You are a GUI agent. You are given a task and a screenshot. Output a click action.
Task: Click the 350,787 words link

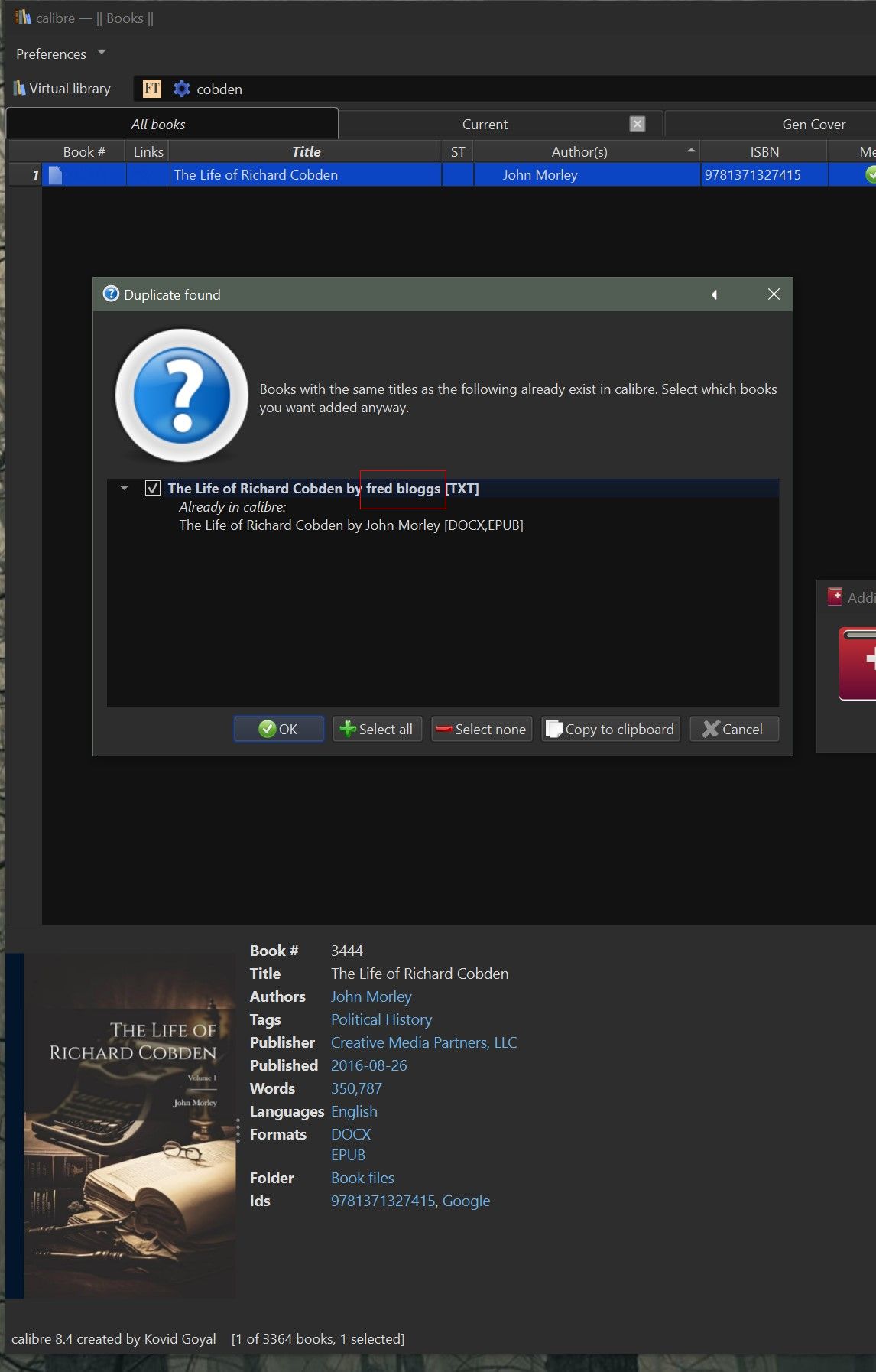(356, 1088)
